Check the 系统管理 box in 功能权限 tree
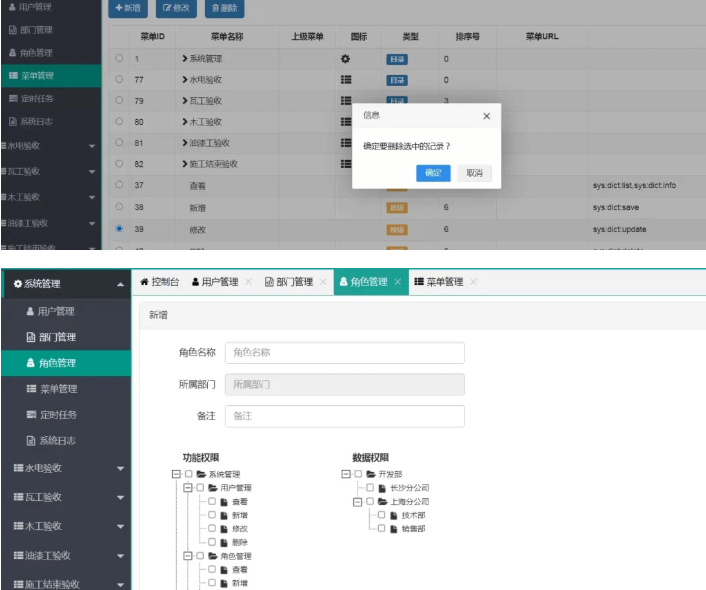Screen dimensions: 706x590 coord(189,474)
